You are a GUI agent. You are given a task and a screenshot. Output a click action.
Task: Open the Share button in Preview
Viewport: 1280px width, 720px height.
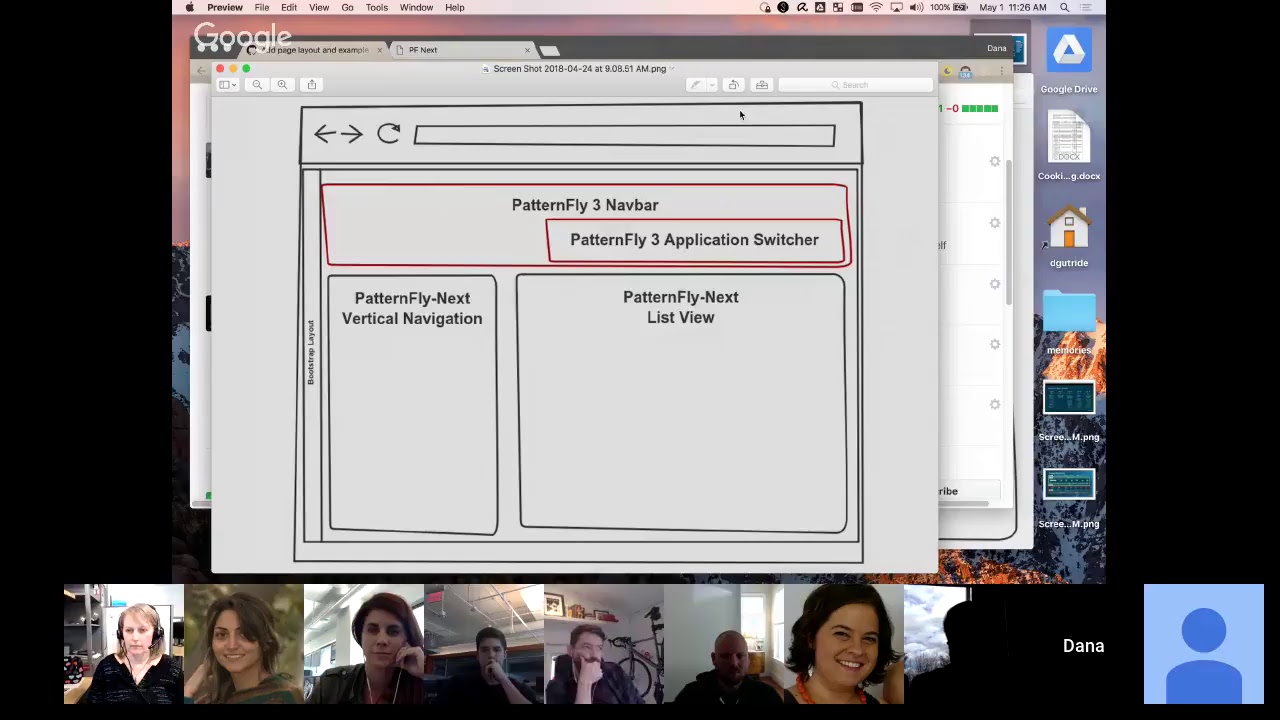point(312,85)
